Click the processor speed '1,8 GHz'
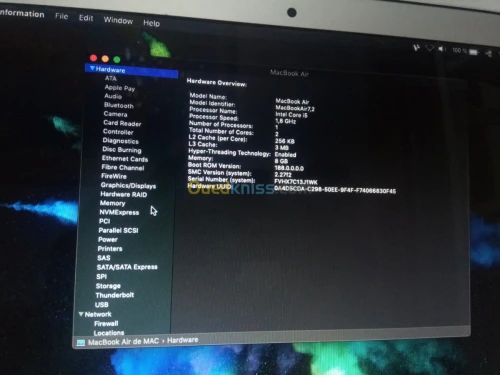The width and height of the screenshot is (500, 375). pos(285,121)
